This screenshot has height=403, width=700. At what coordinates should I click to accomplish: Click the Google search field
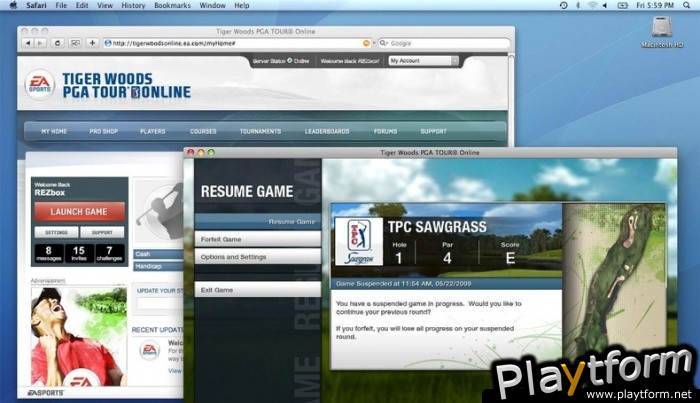(444, 43)
